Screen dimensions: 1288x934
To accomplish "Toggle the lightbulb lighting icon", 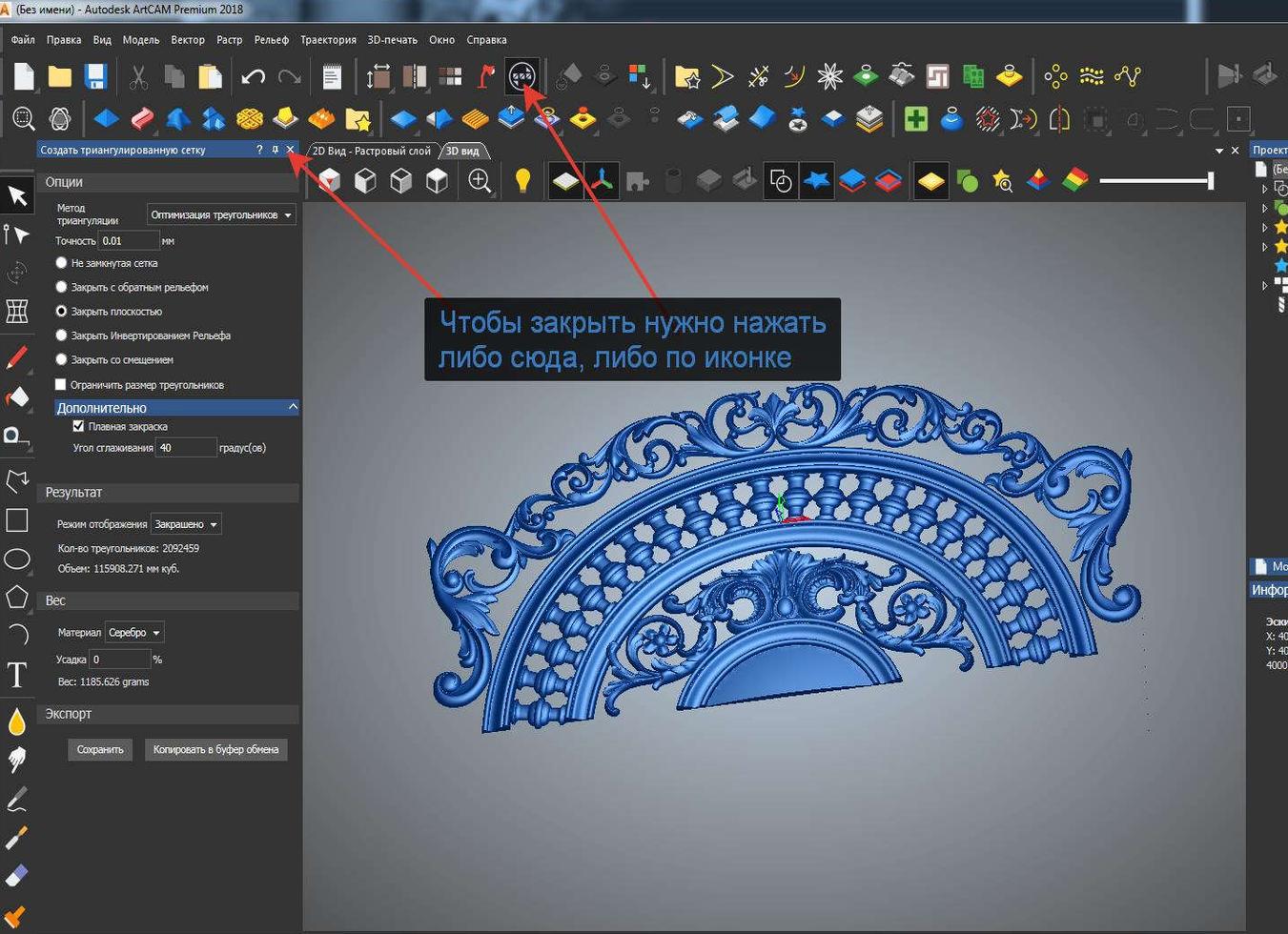I will click(x=522, y=180).
